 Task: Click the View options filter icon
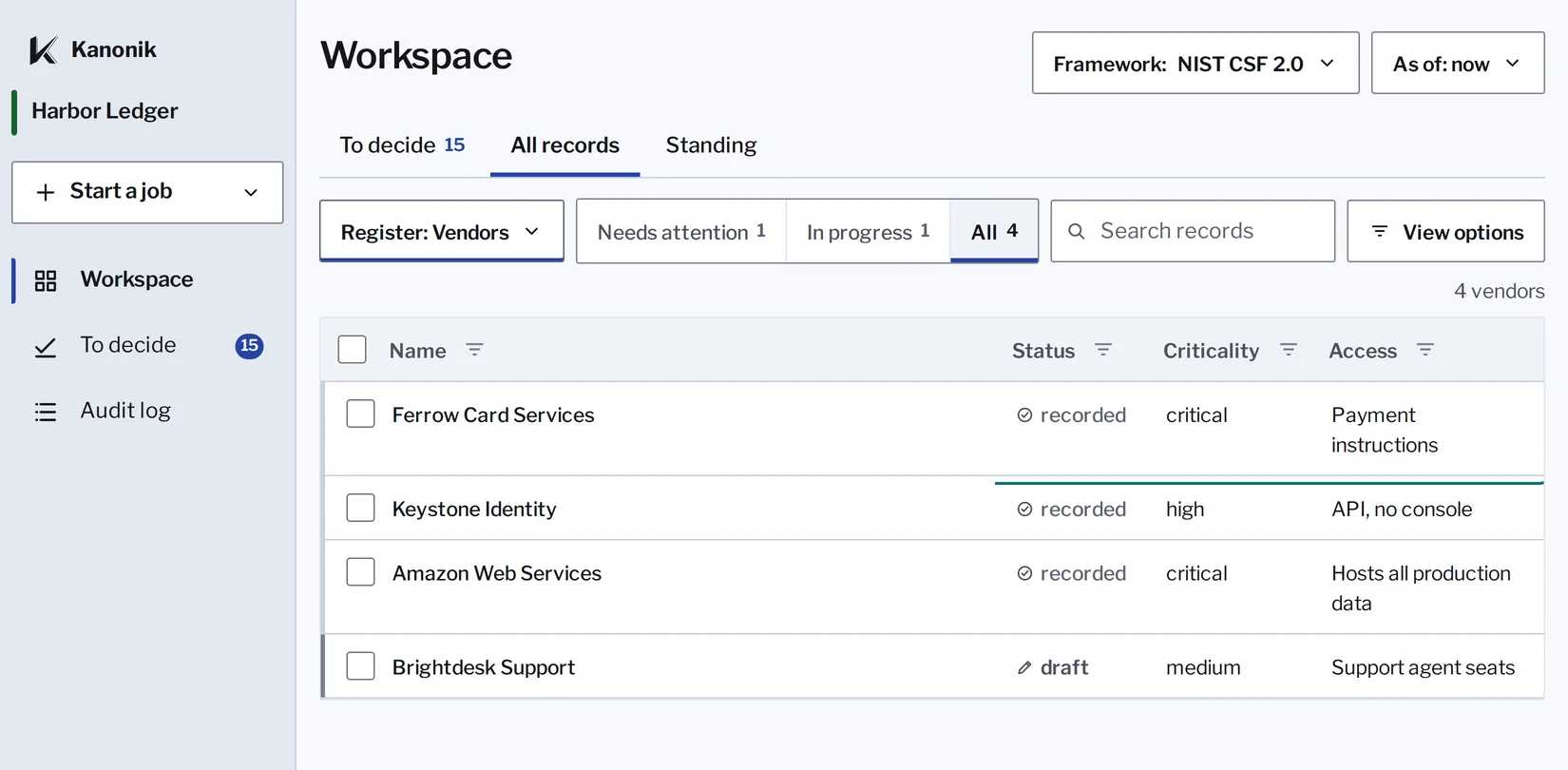pos(1380,231)
